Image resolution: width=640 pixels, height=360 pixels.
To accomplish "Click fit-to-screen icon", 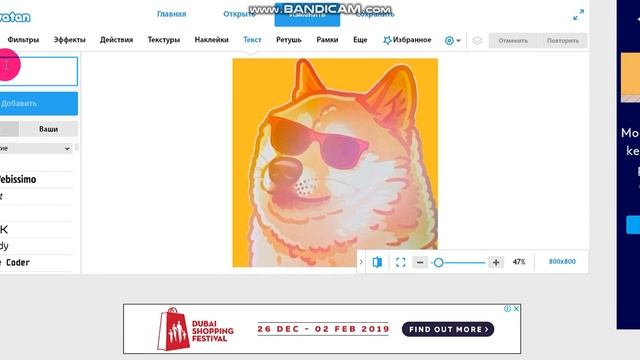I will pos(401,262).
